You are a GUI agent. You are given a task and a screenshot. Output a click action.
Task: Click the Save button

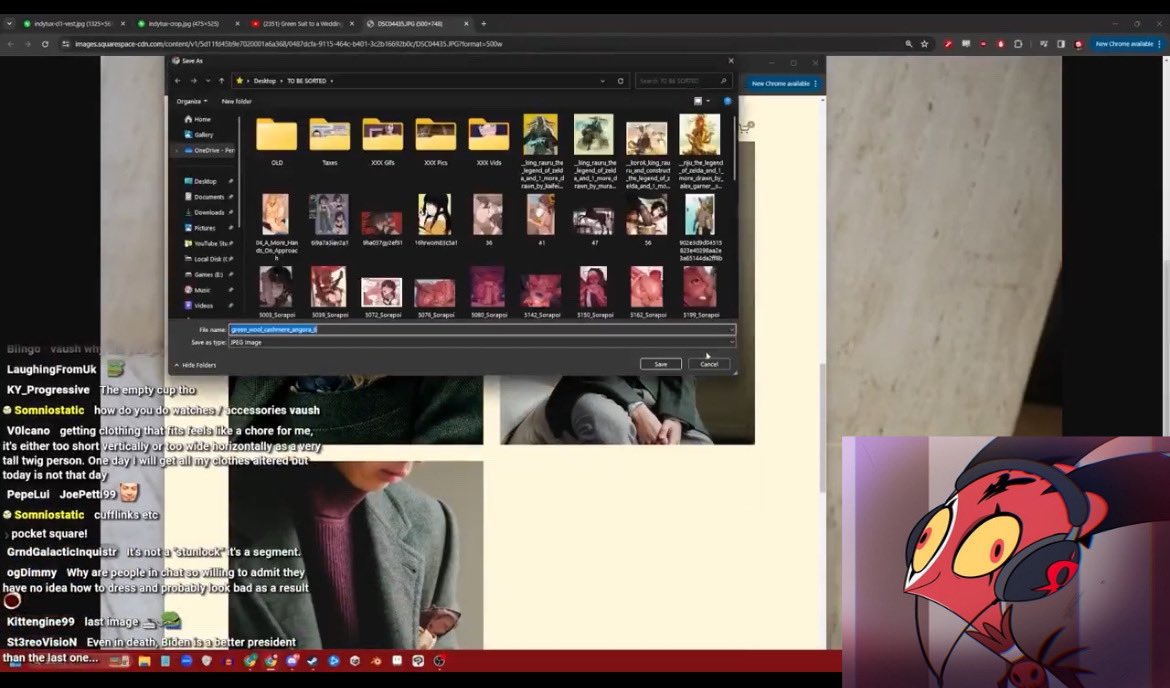[660, 364]
